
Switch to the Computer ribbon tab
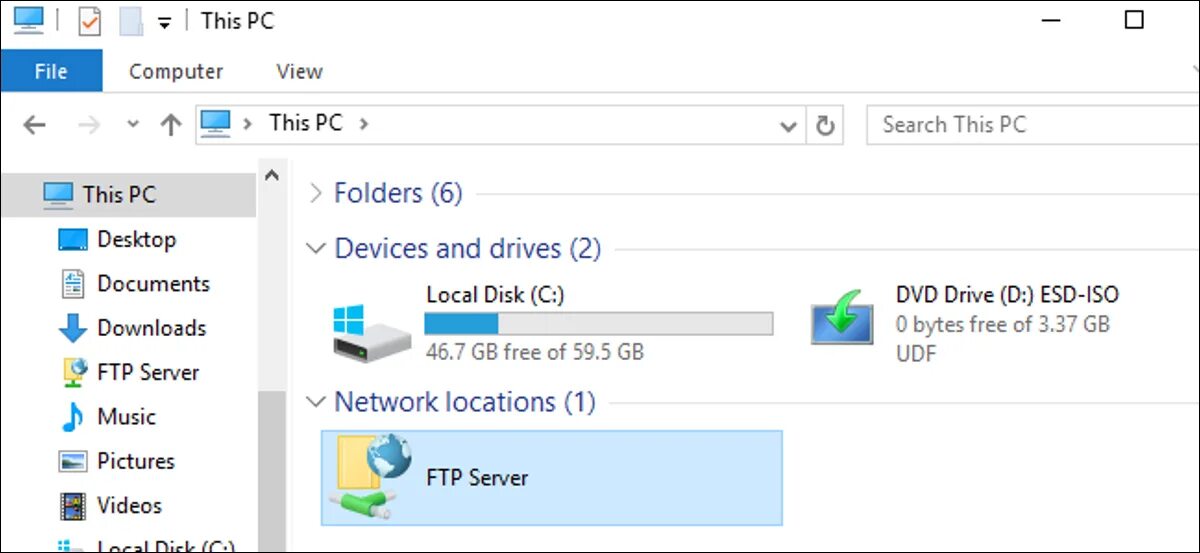[x=176, y=71]
